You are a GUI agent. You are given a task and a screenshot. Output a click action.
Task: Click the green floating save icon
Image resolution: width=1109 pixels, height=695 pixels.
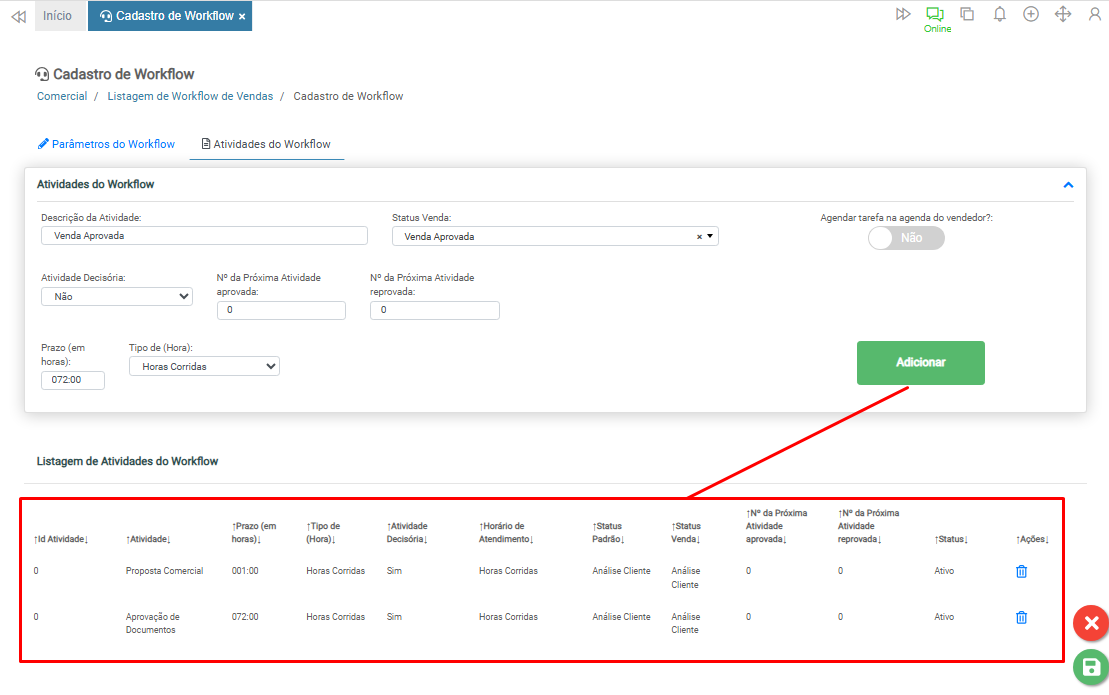tap(1091, 667)
